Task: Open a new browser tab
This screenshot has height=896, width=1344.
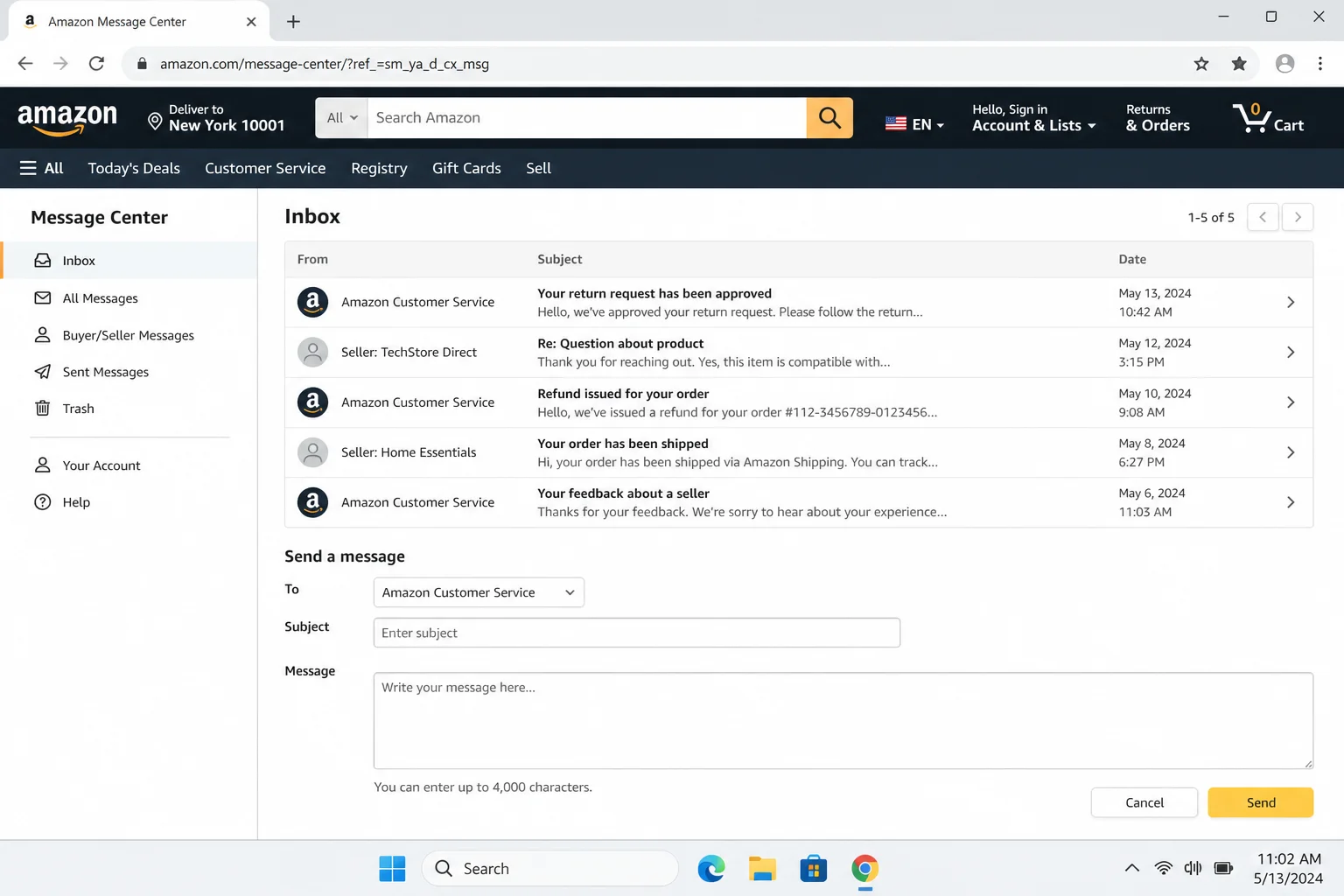Action: [293, 22]
